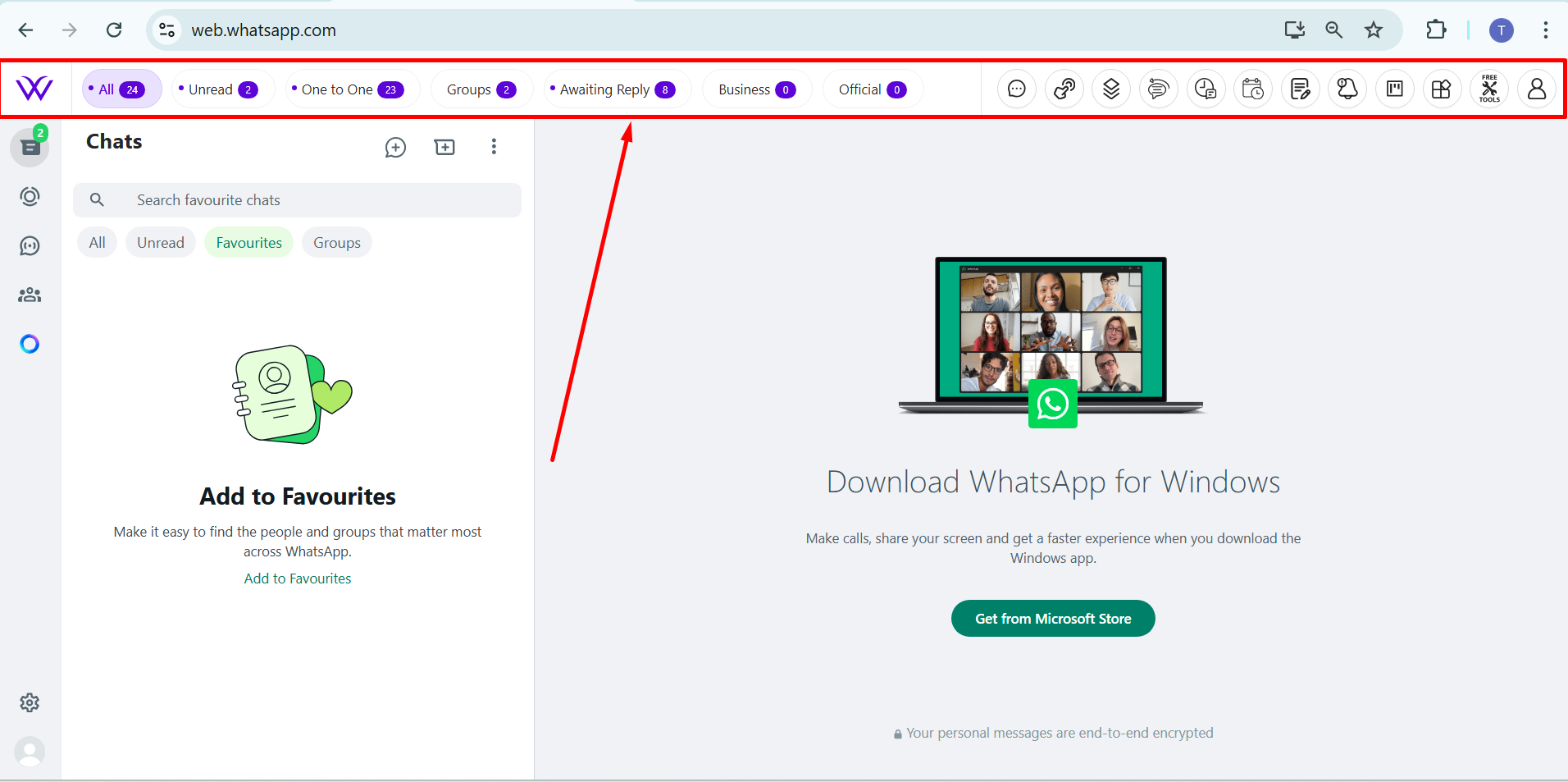Viewport: 1568px width, 782px height.
Task: Open the kanban board icon
Action: click(x=1395, y=89)
